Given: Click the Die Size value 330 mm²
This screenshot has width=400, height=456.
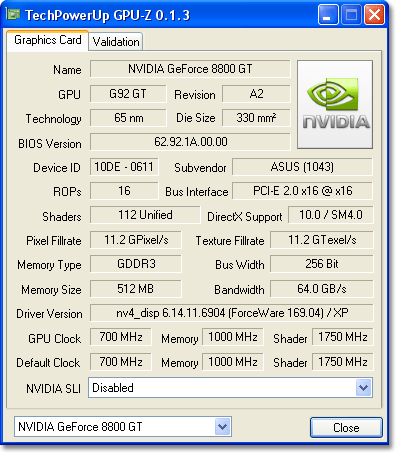Looking at the screenshot, I should [x=256, y=118].
